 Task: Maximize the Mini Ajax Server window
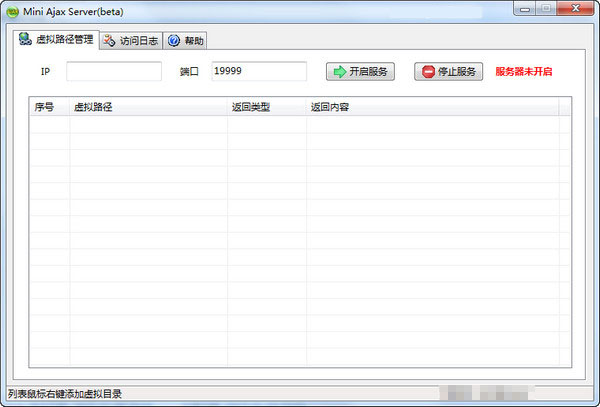[x=546, y=9]
